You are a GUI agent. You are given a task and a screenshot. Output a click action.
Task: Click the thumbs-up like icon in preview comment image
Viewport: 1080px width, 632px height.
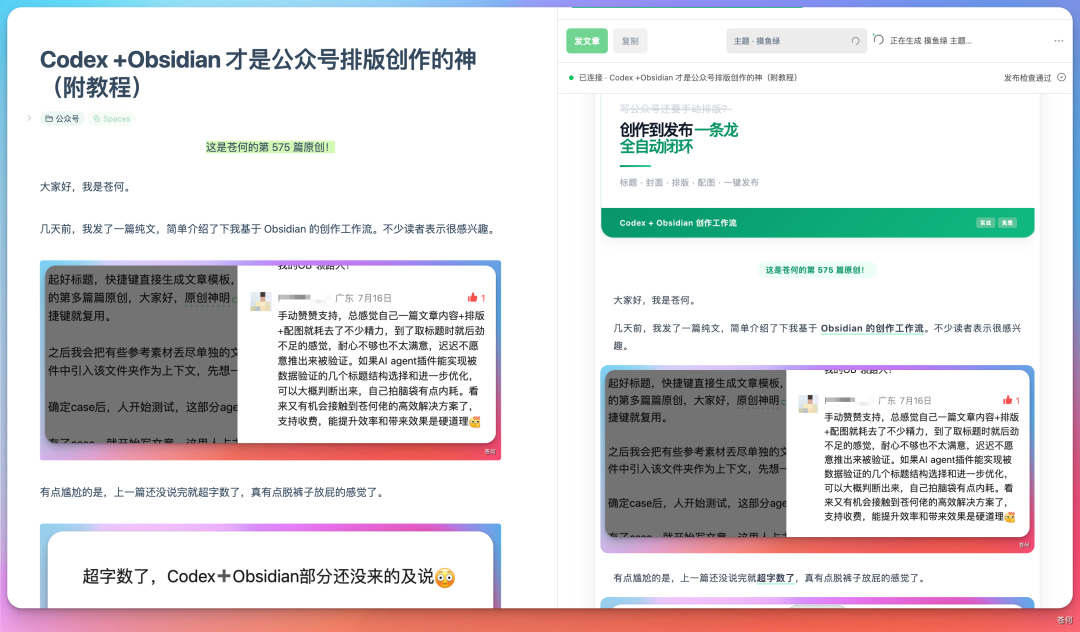pyautogui.click(x=1008, y=400)
